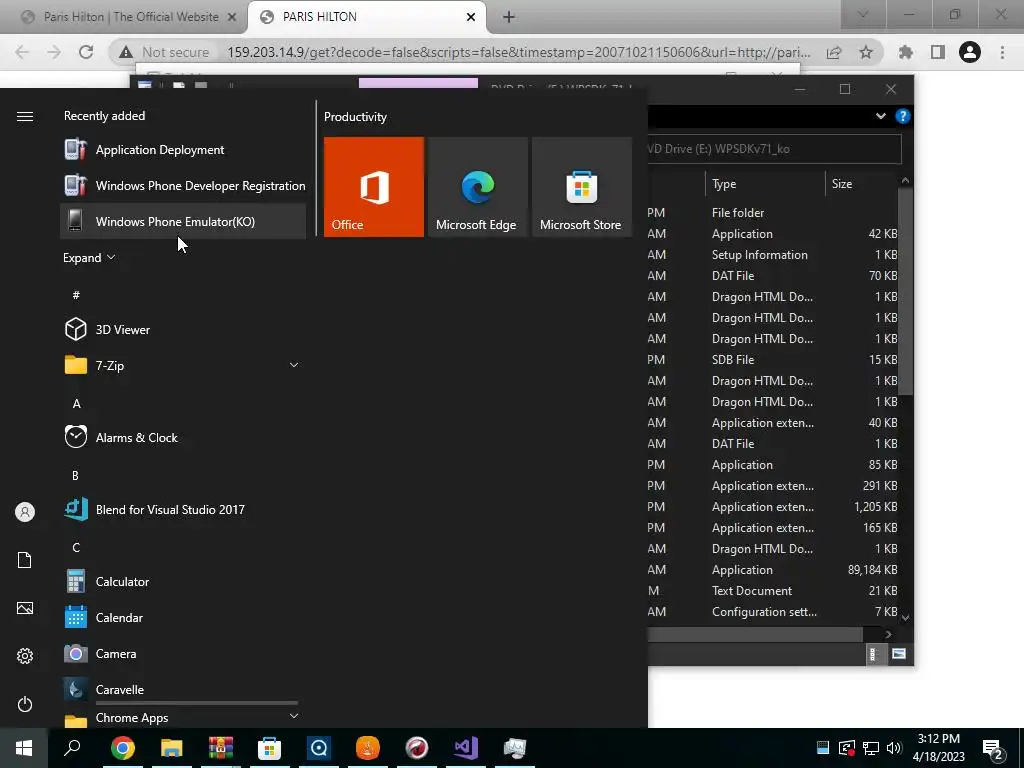
Task: Open the Calendar app
Action: (183, 617)
